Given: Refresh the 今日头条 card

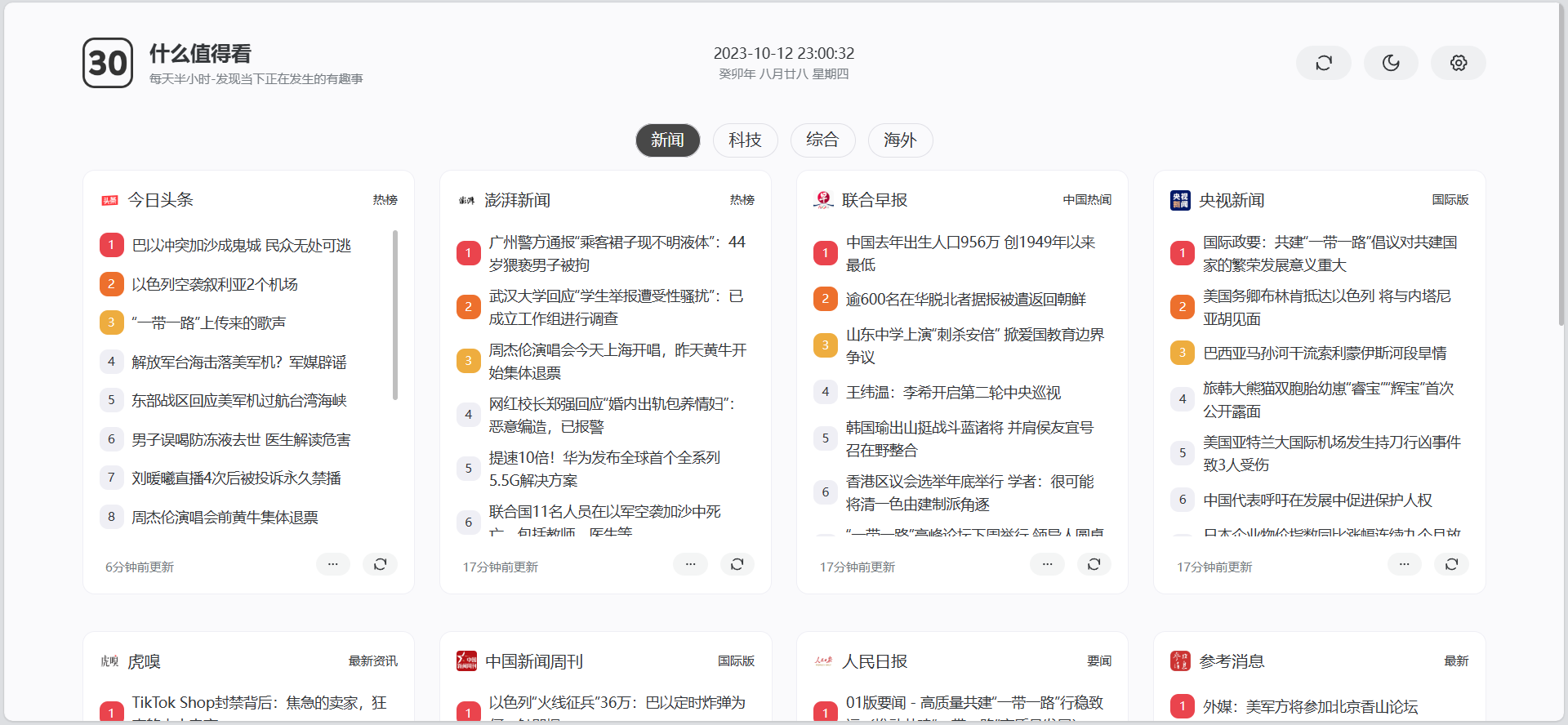Looking at the screenshot, I should point(380,564).
